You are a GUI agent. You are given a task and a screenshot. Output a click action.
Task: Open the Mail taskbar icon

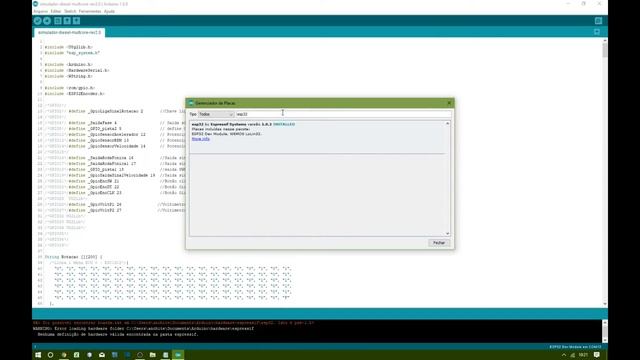coord(102,355)
